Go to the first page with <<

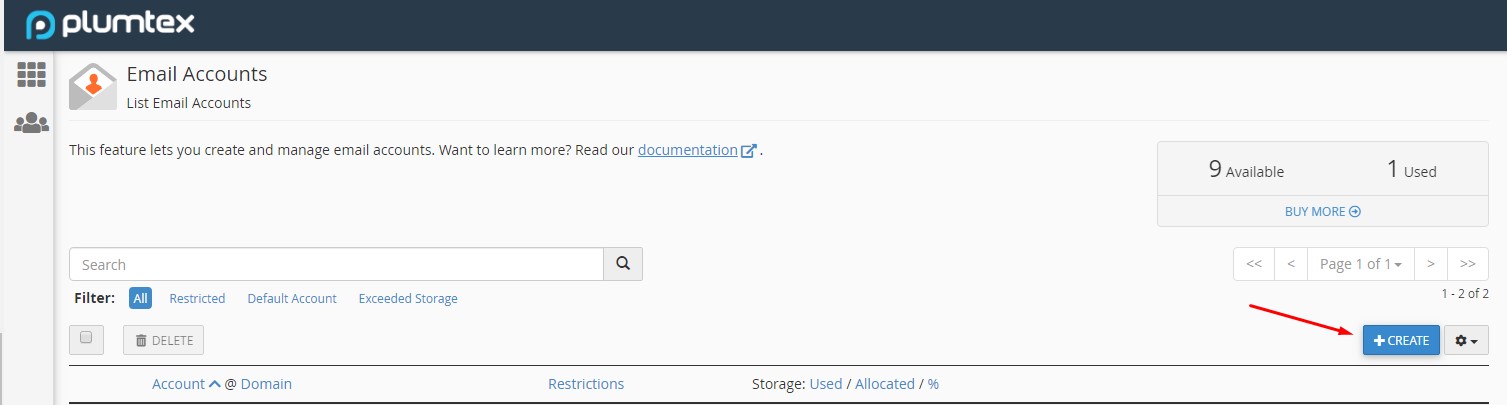coord(1254,264)
